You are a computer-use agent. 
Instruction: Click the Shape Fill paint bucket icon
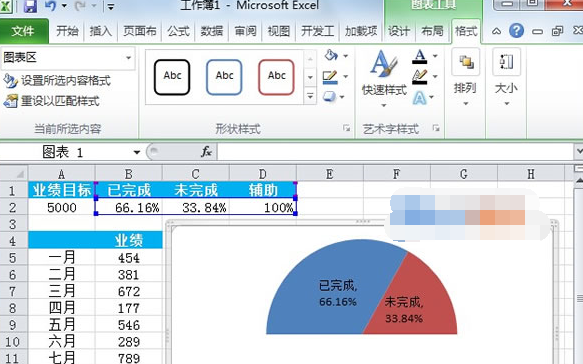click(x=331, y=55)
